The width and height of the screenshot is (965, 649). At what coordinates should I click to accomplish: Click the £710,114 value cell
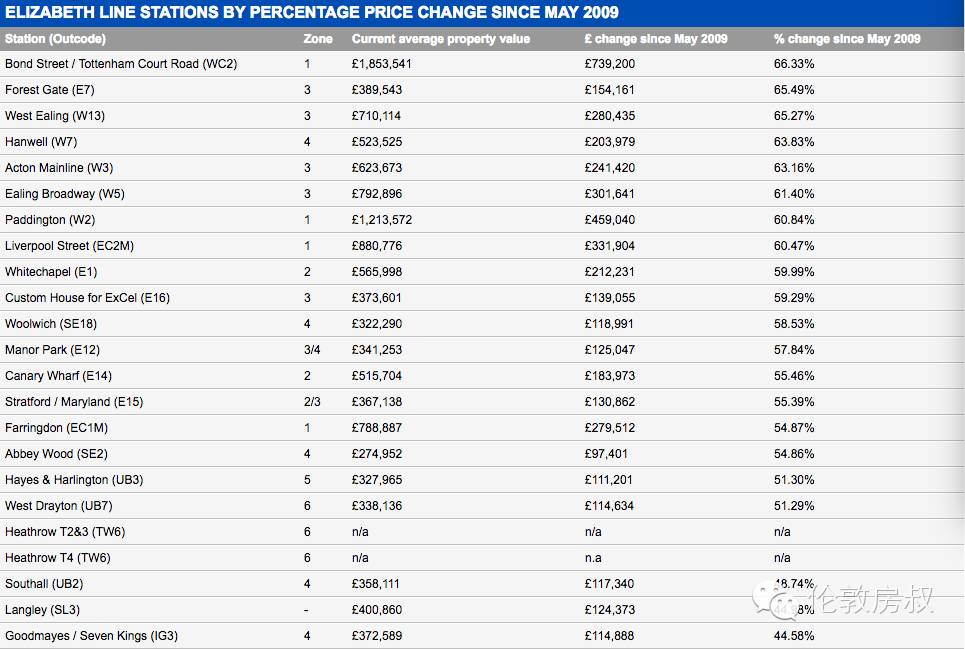[376, 116]
